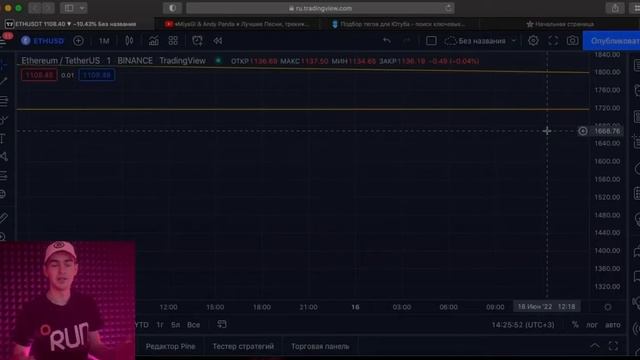Open the indicators menu

pyautogui.click(x=153, y=41)
